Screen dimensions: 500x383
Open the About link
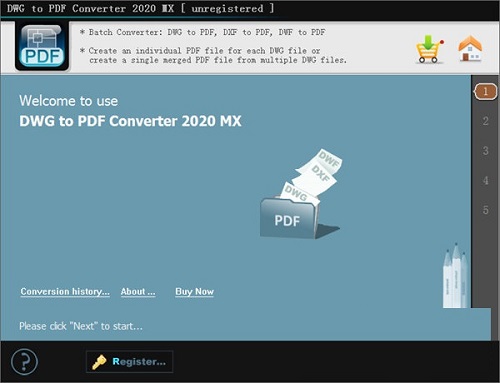[138, 292]
